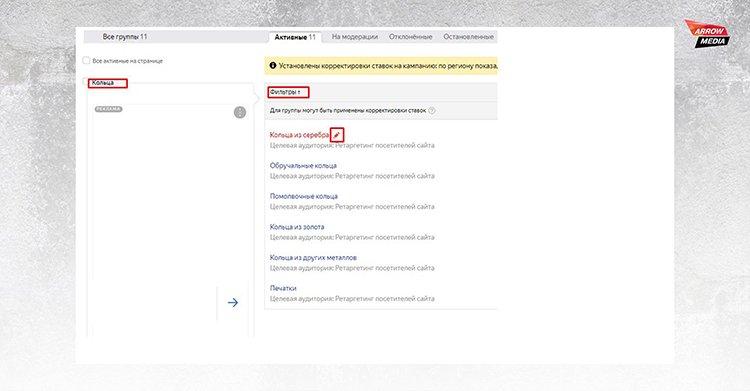This screenshot has width=750, height=391.
Task: Click the yellow «Установлены корректировки ставок» notice text
Action: point(388,66)
